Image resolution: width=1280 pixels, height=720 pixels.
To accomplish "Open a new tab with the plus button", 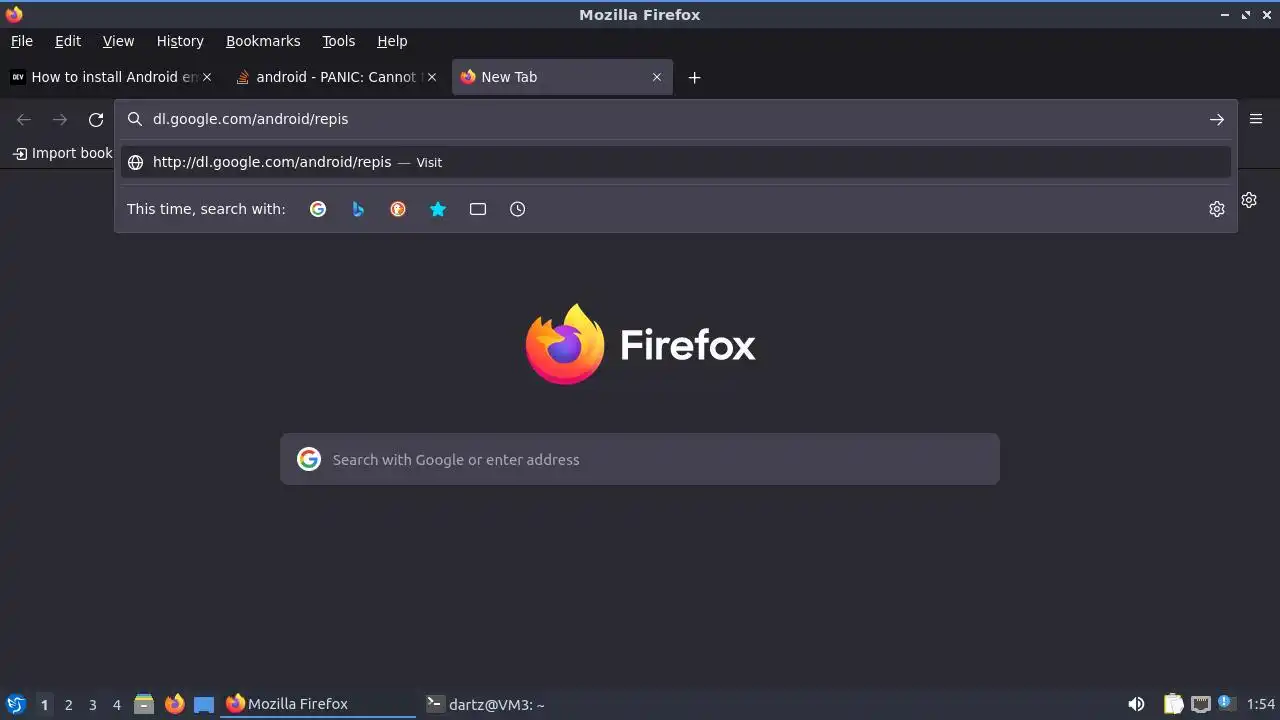I will click(694, 77).
